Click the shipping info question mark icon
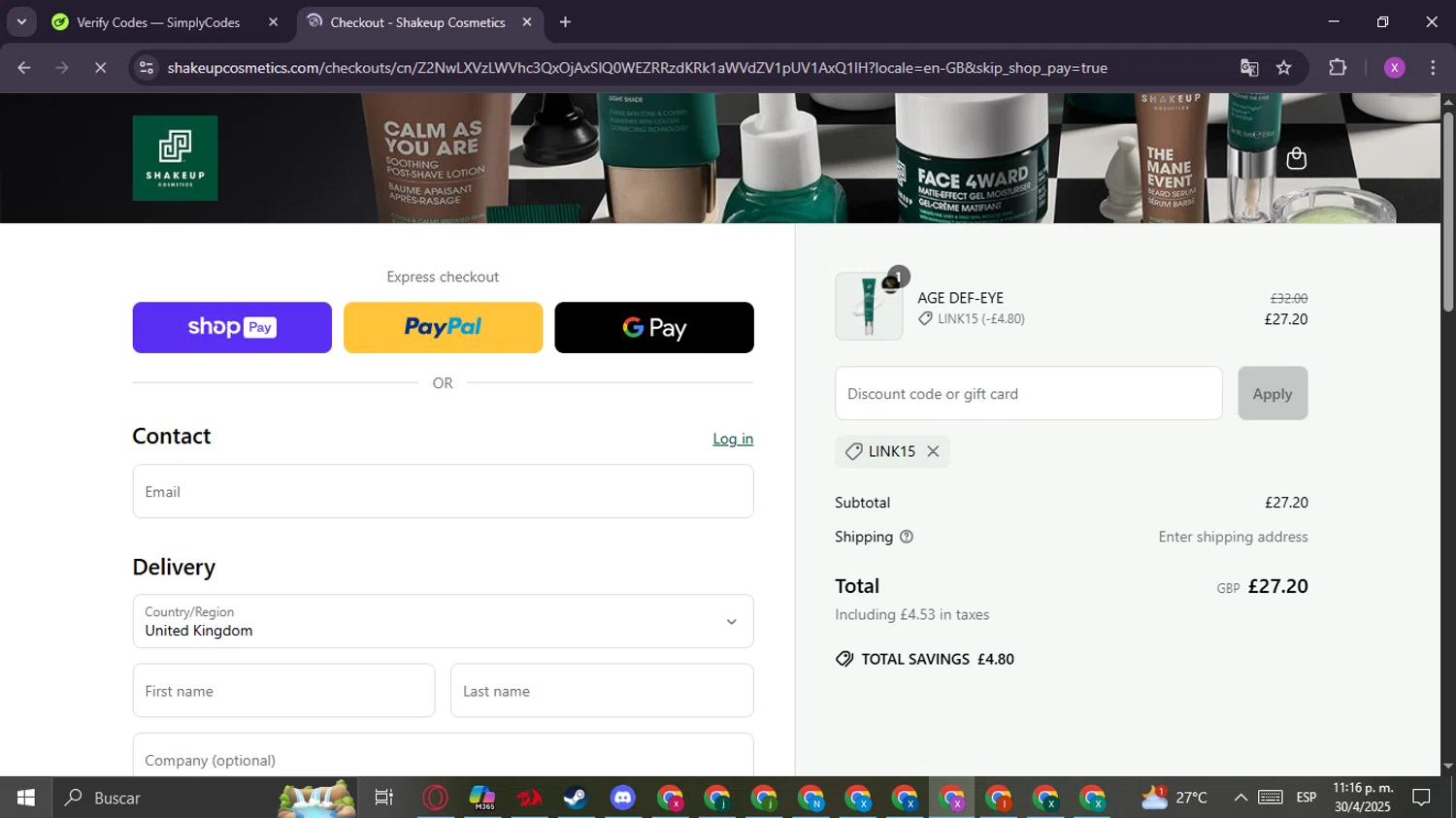Viewport: 1456px width, 818px height. 907,537
